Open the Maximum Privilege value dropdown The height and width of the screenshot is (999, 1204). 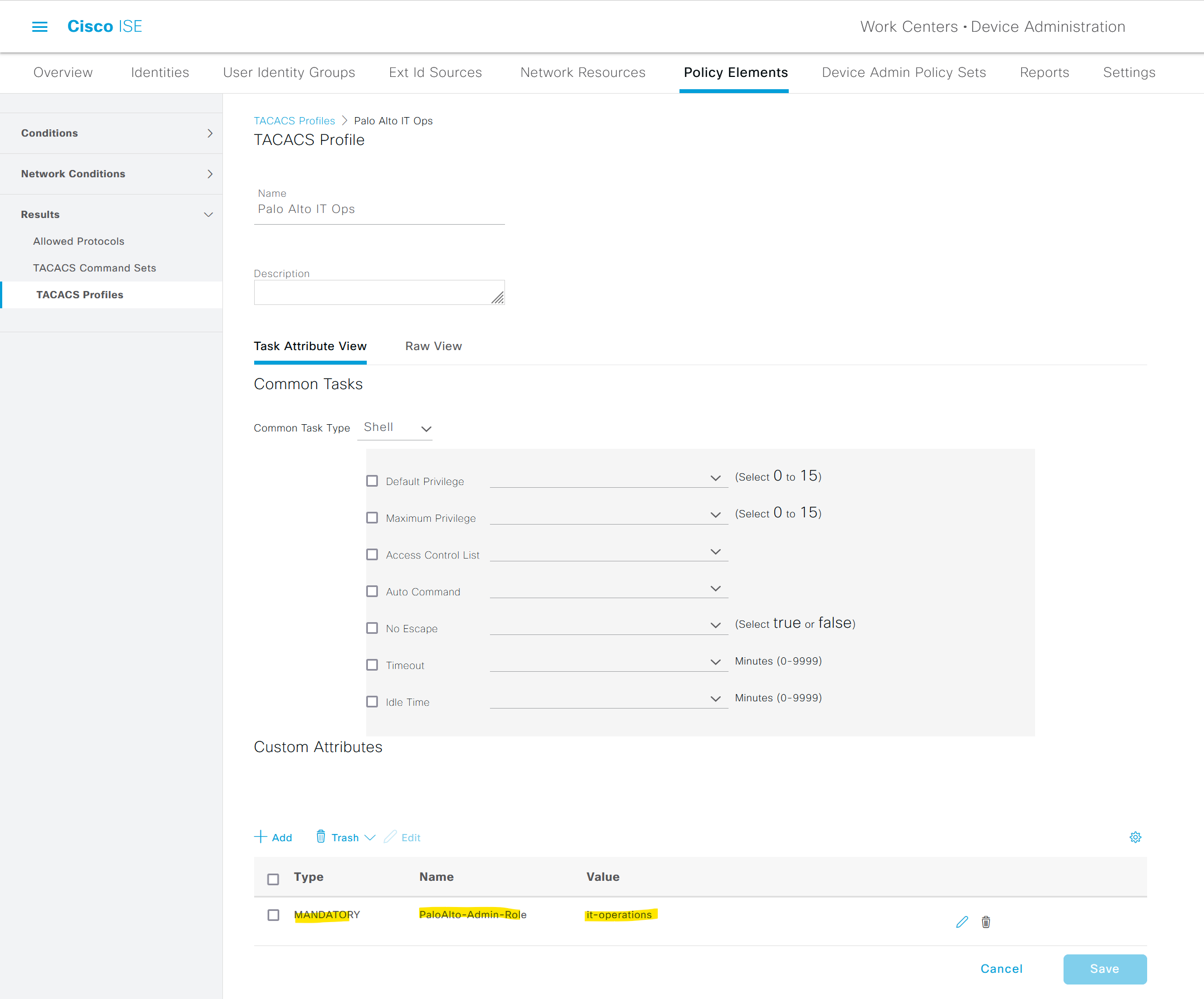609,514
